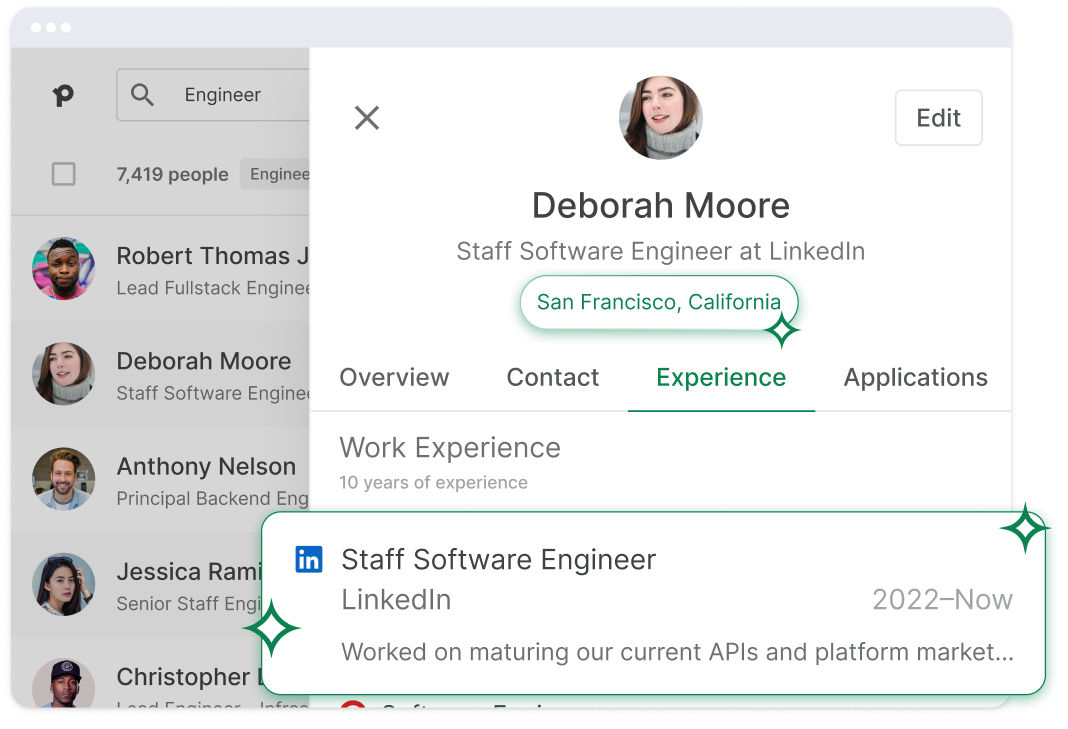Click Christopher's avatar with the cap
The width and height of the screenshot is (1068, 729).
point(63,683)
